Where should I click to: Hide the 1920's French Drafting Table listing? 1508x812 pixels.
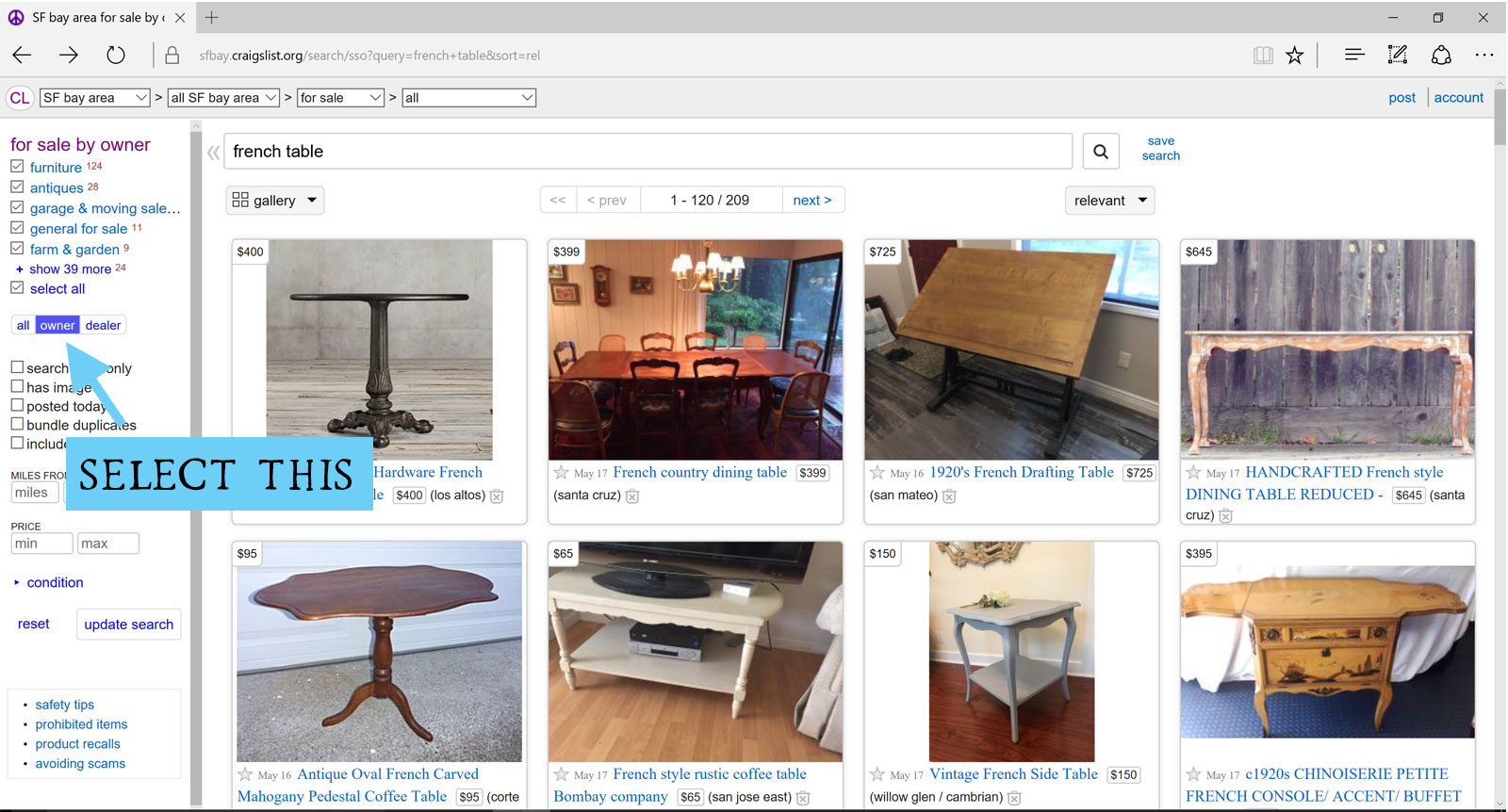pos(949,496)
